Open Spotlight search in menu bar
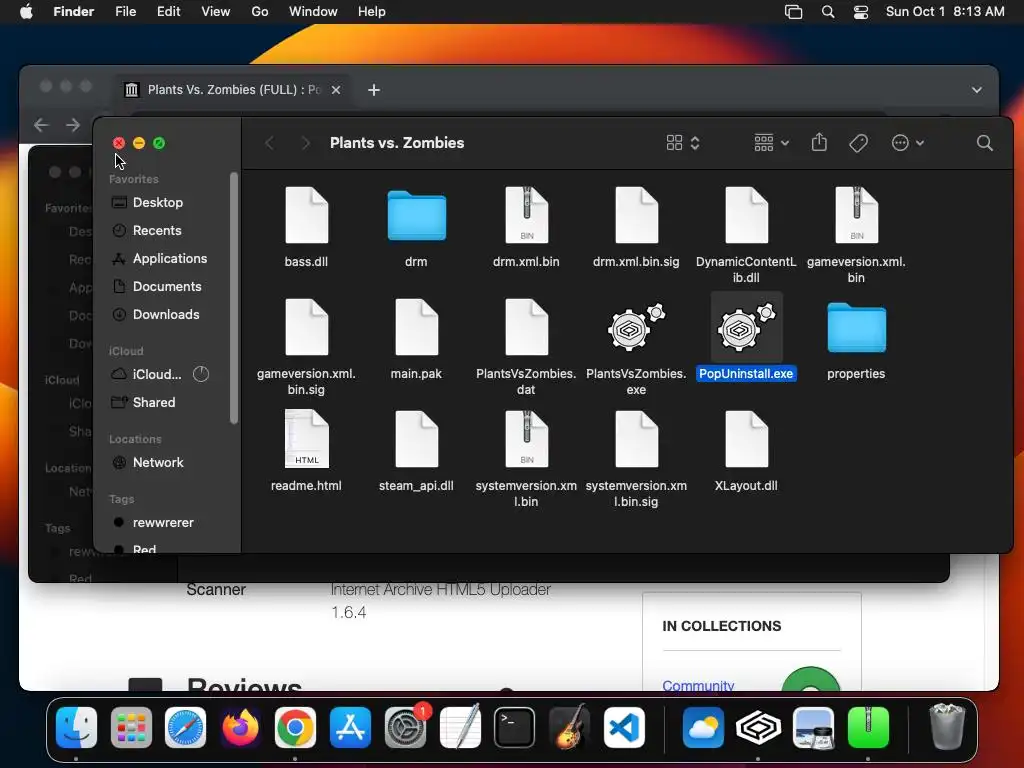 tap(828, 12)
